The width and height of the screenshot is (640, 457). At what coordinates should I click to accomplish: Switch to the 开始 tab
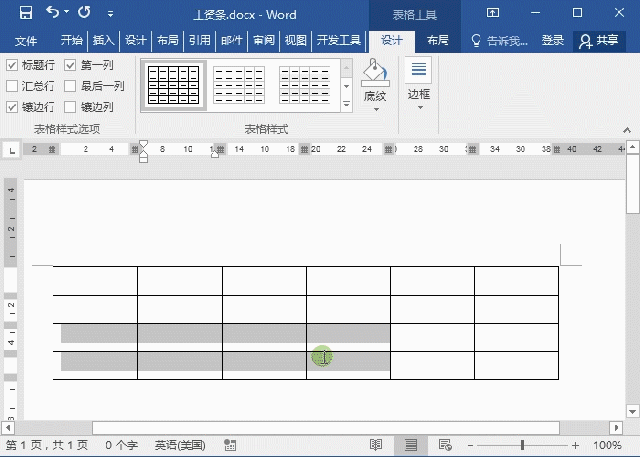click(x=72, y=40)
